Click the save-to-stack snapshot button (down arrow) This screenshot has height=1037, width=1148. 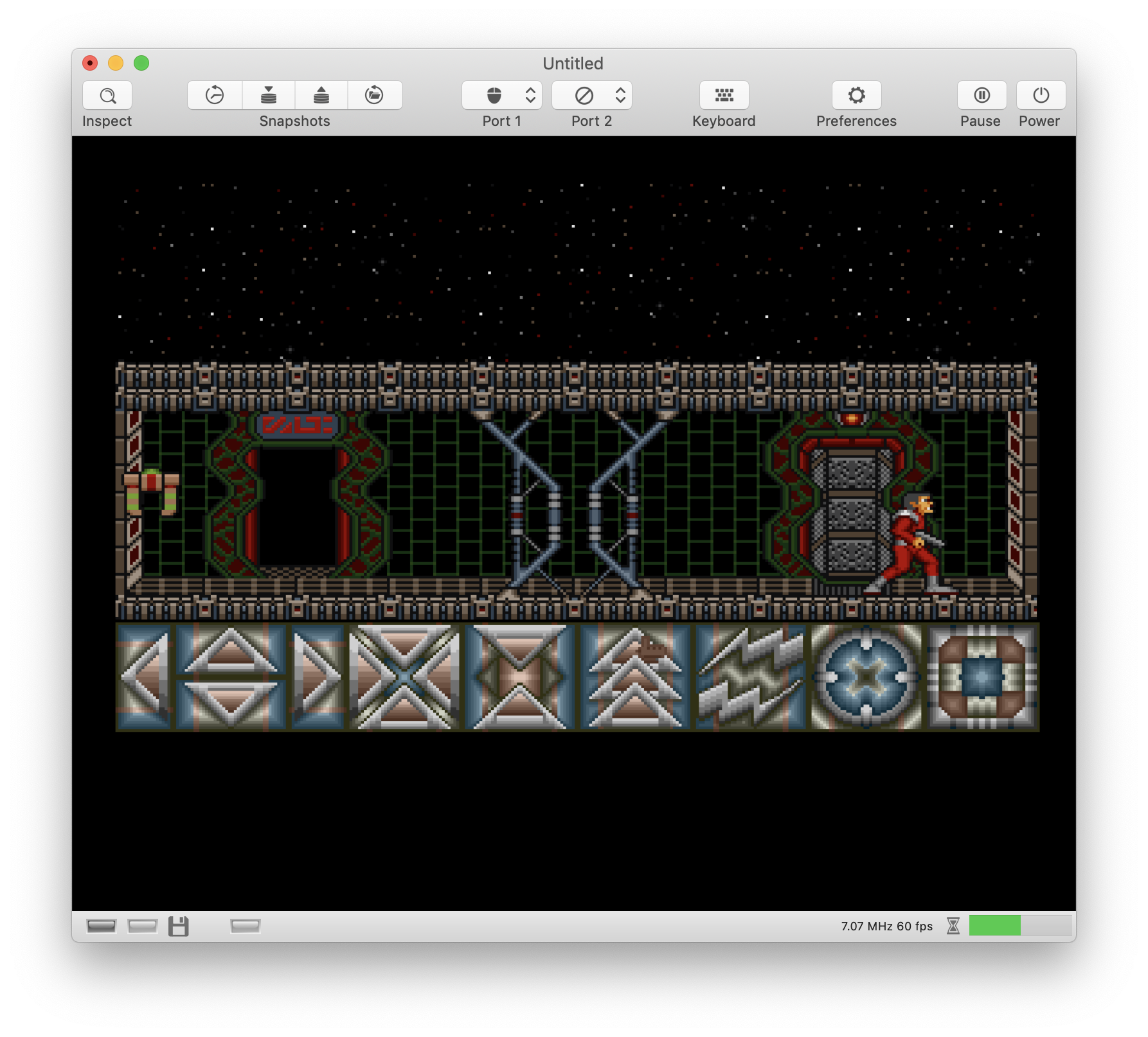pos(269,96)
